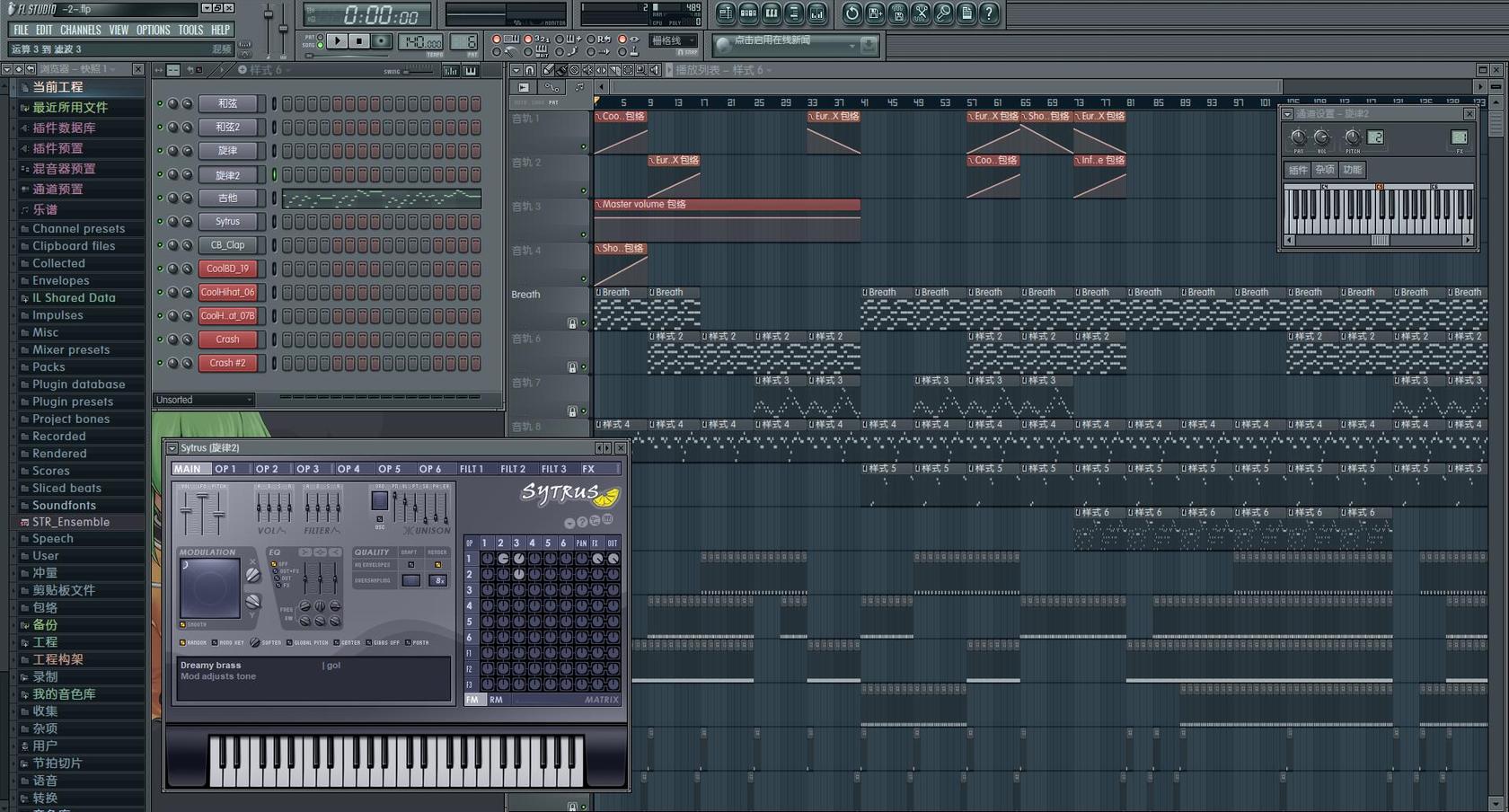Toggle Porta checkbox in Sytrus
1509x812 pixels.
click(408, 642)
